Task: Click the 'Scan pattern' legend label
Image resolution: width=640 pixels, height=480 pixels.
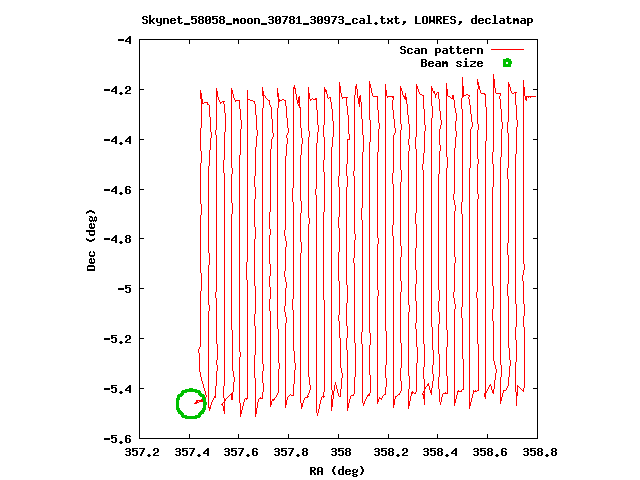Action: 441,50
